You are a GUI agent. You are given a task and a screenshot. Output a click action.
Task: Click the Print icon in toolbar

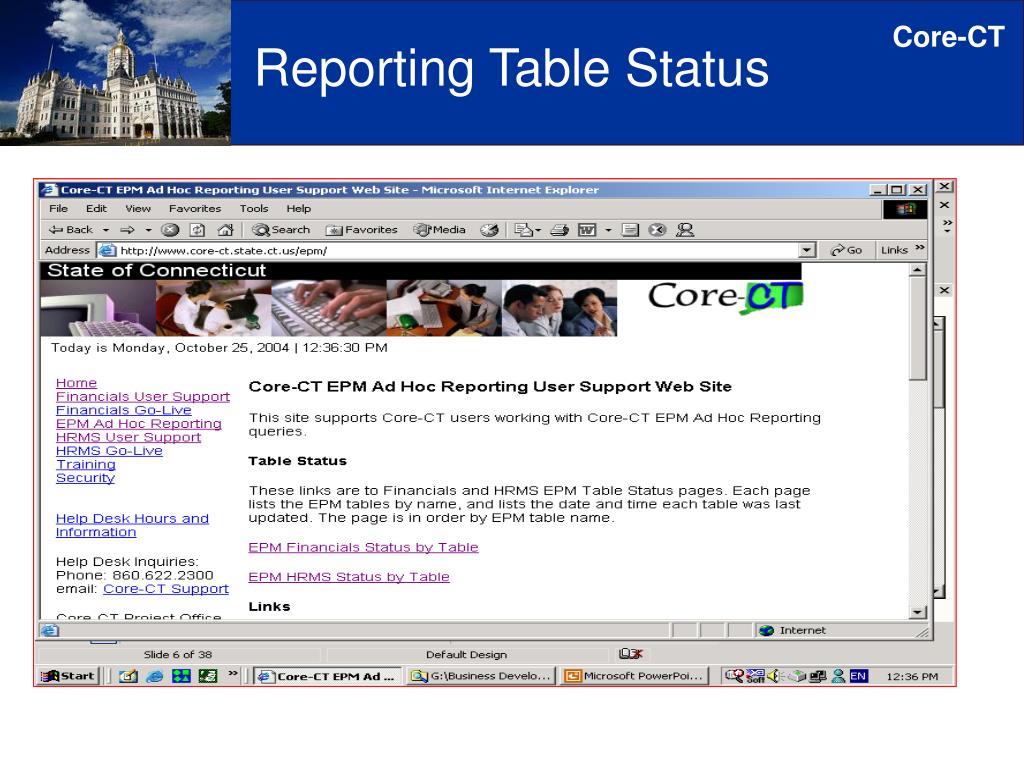point(560,230)
